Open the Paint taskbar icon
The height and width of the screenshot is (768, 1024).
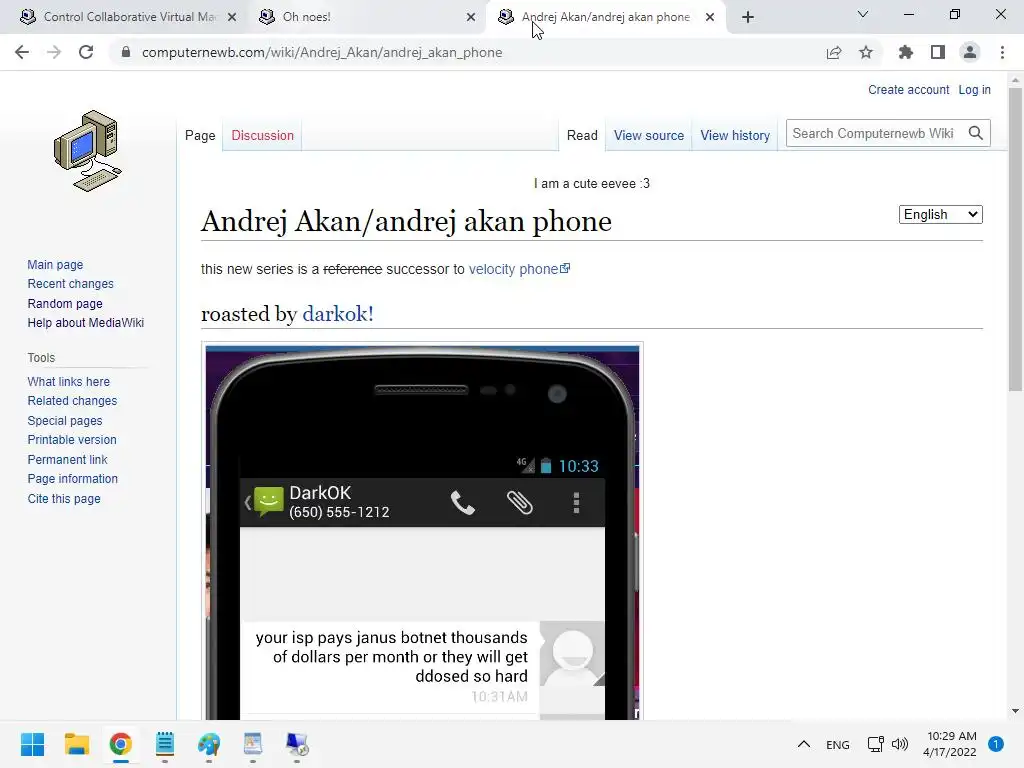pyautogui.click(x=209, y=744)
